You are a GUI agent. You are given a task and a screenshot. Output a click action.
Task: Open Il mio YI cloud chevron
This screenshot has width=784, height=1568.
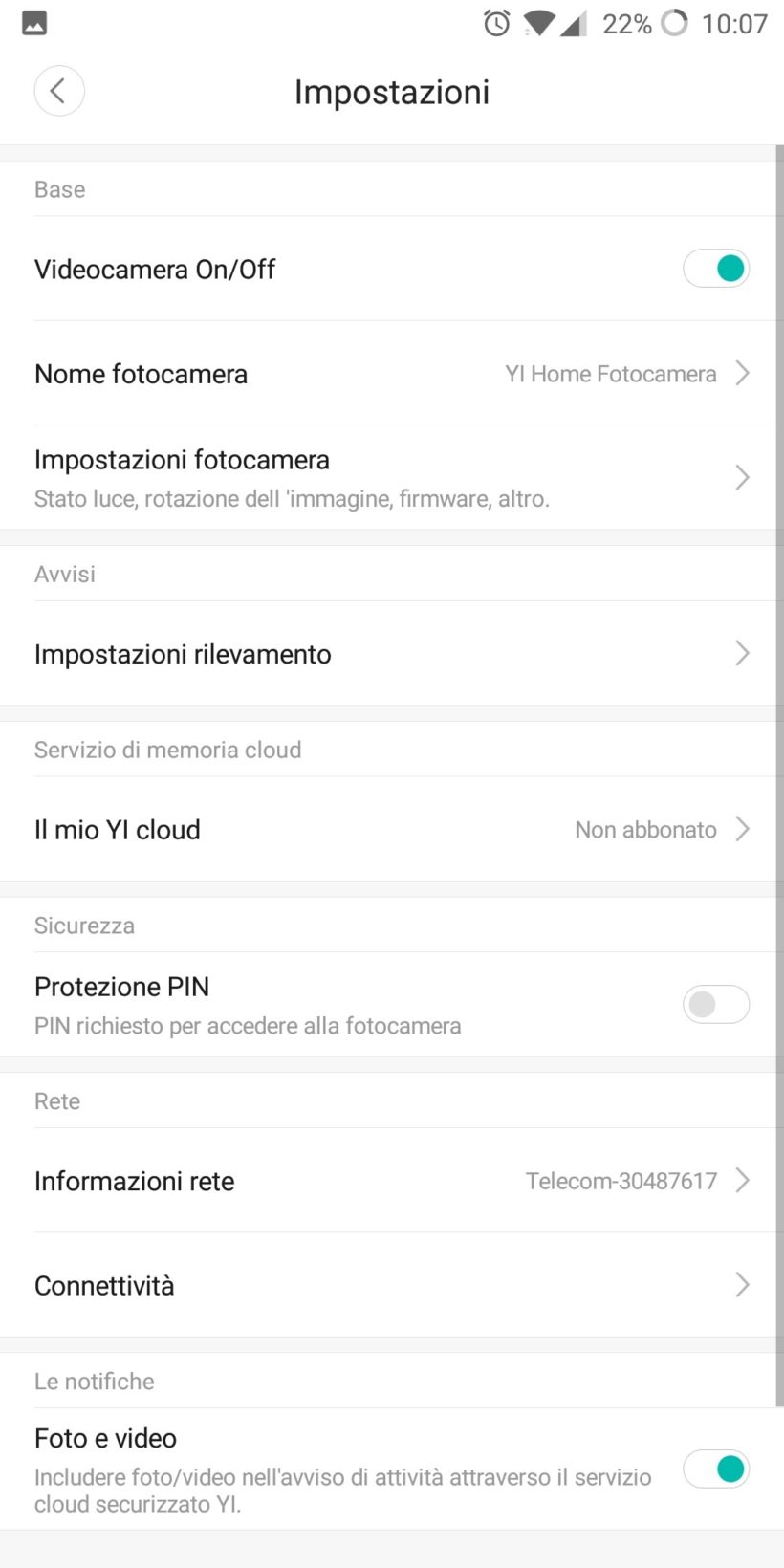pos(742,829)
